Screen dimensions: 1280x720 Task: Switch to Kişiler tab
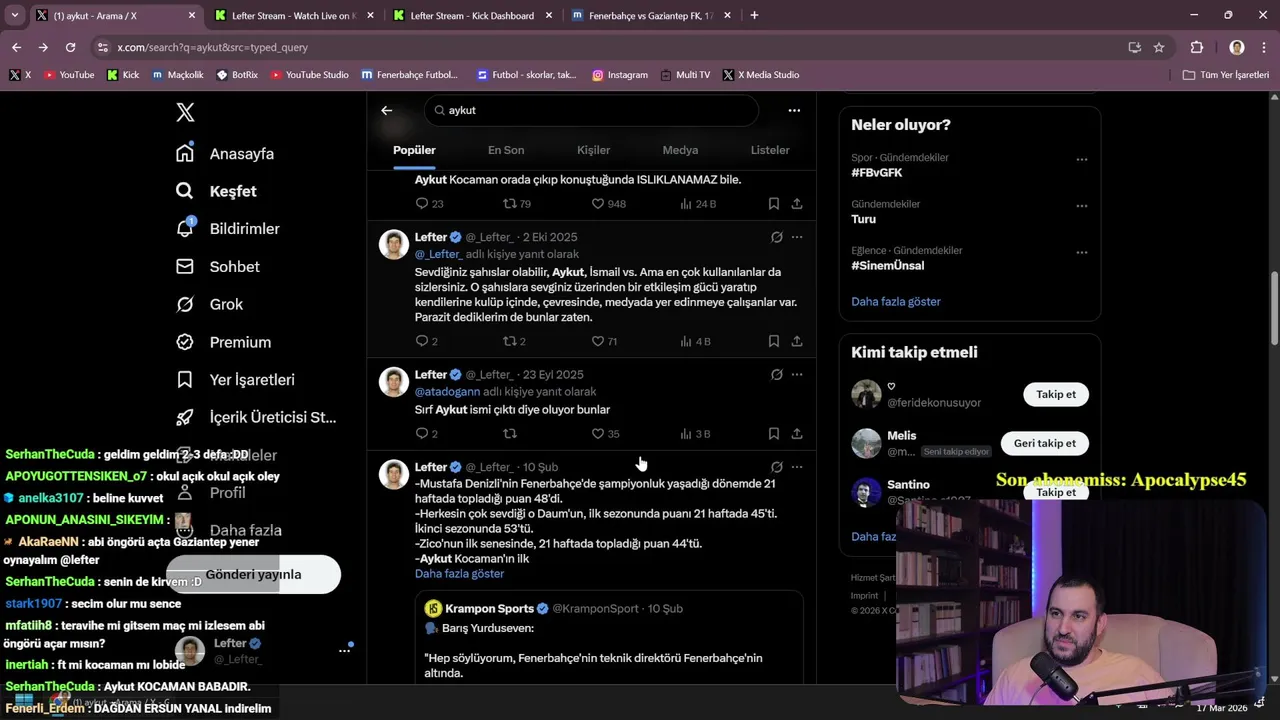593,150
